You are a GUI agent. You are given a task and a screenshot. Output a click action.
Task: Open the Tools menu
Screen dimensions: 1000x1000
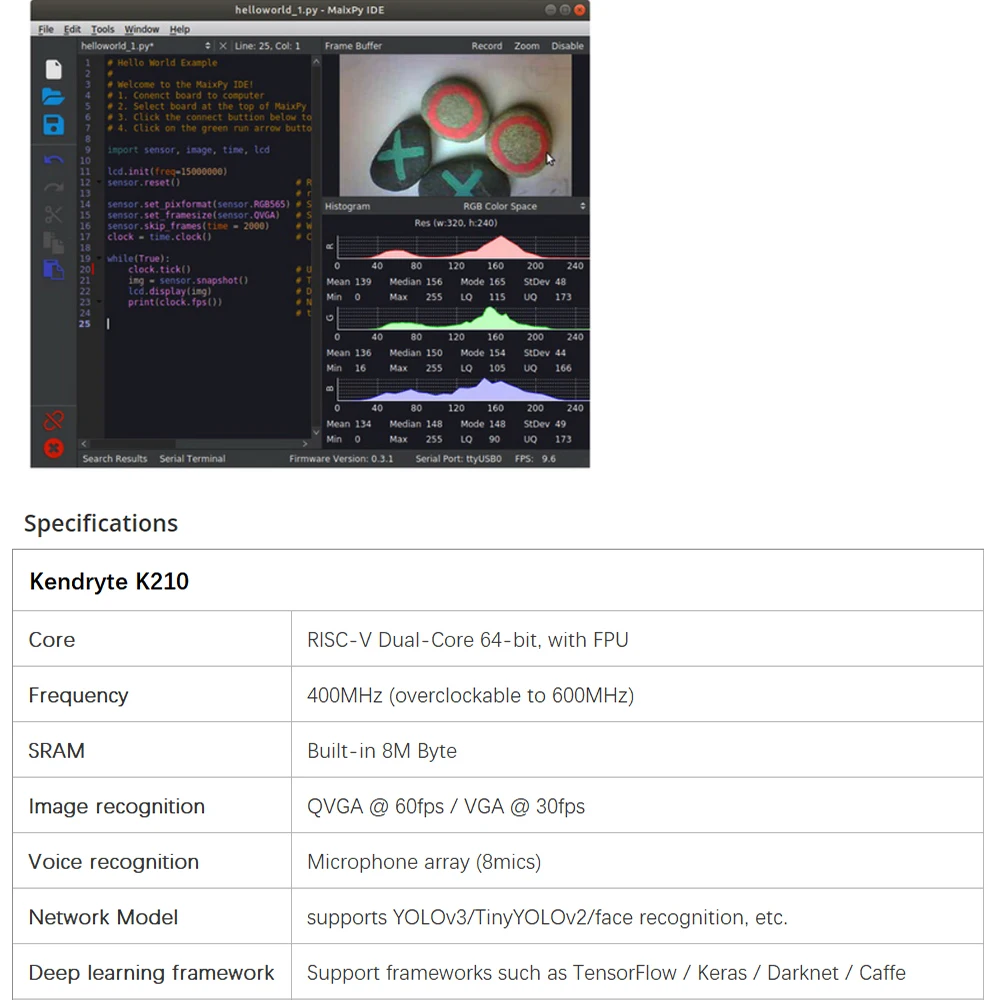pyautogui.click(x=102, y=29)
